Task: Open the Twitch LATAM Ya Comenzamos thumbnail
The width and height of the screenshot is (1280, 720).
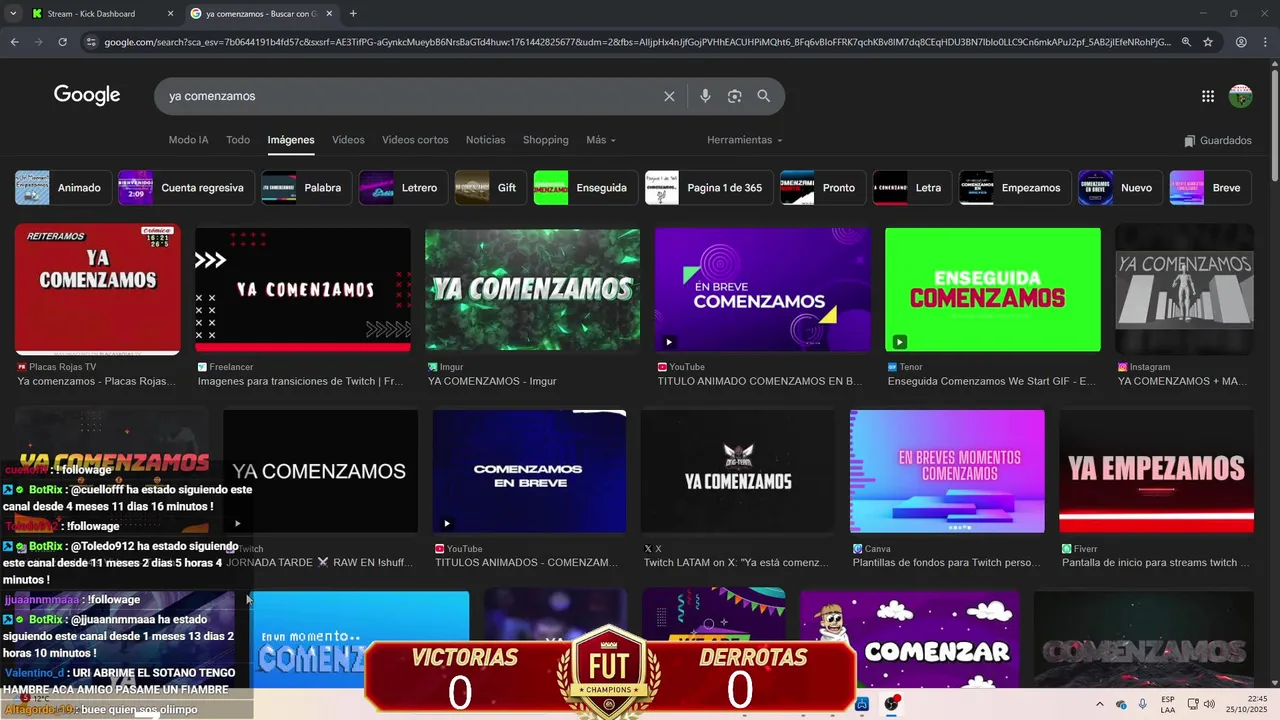Action: 737,471
